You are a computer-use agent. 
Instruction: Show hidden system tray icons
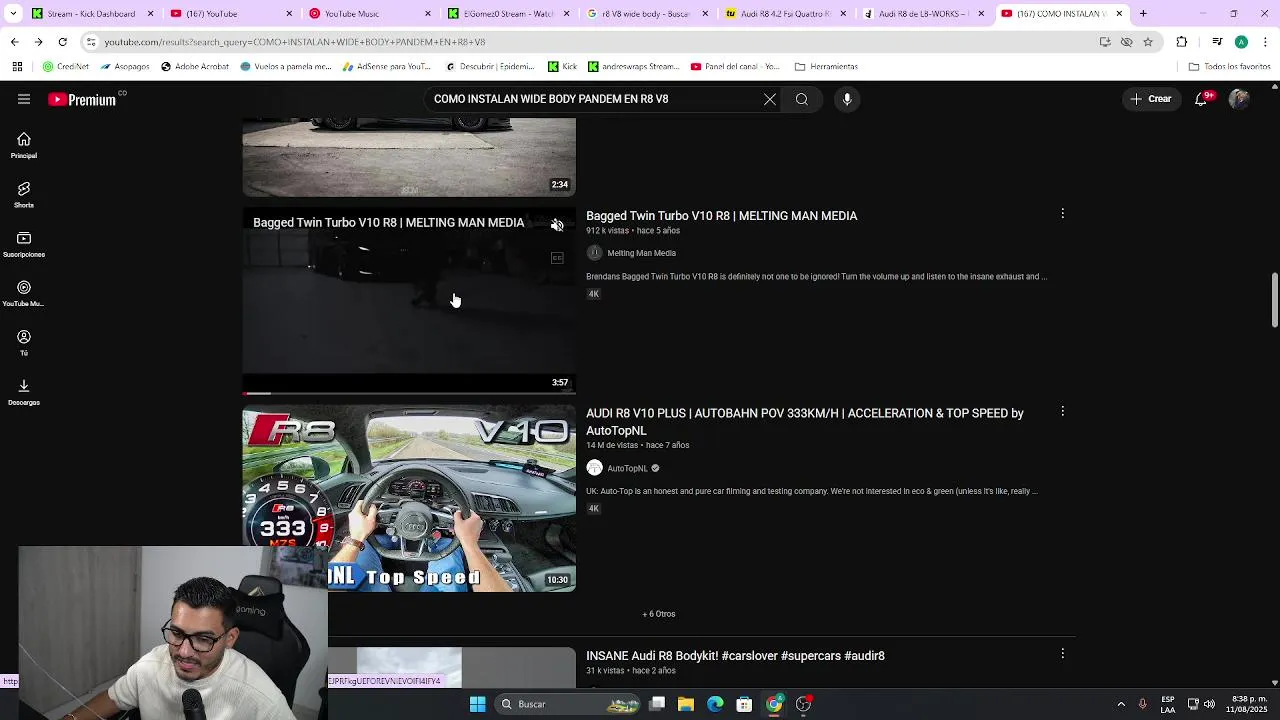pyautogui.click(x=1121, y=704)
